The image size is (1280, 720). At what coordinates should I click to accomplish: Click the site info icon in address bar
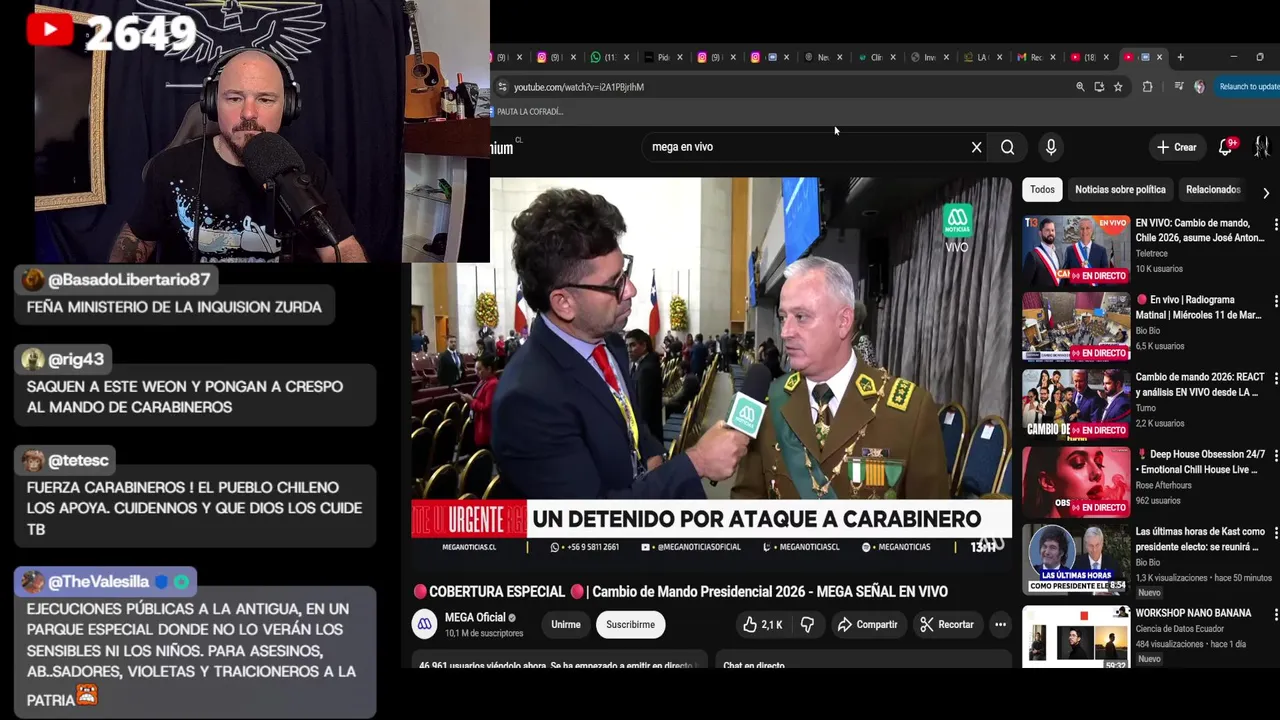pos(502,87)
